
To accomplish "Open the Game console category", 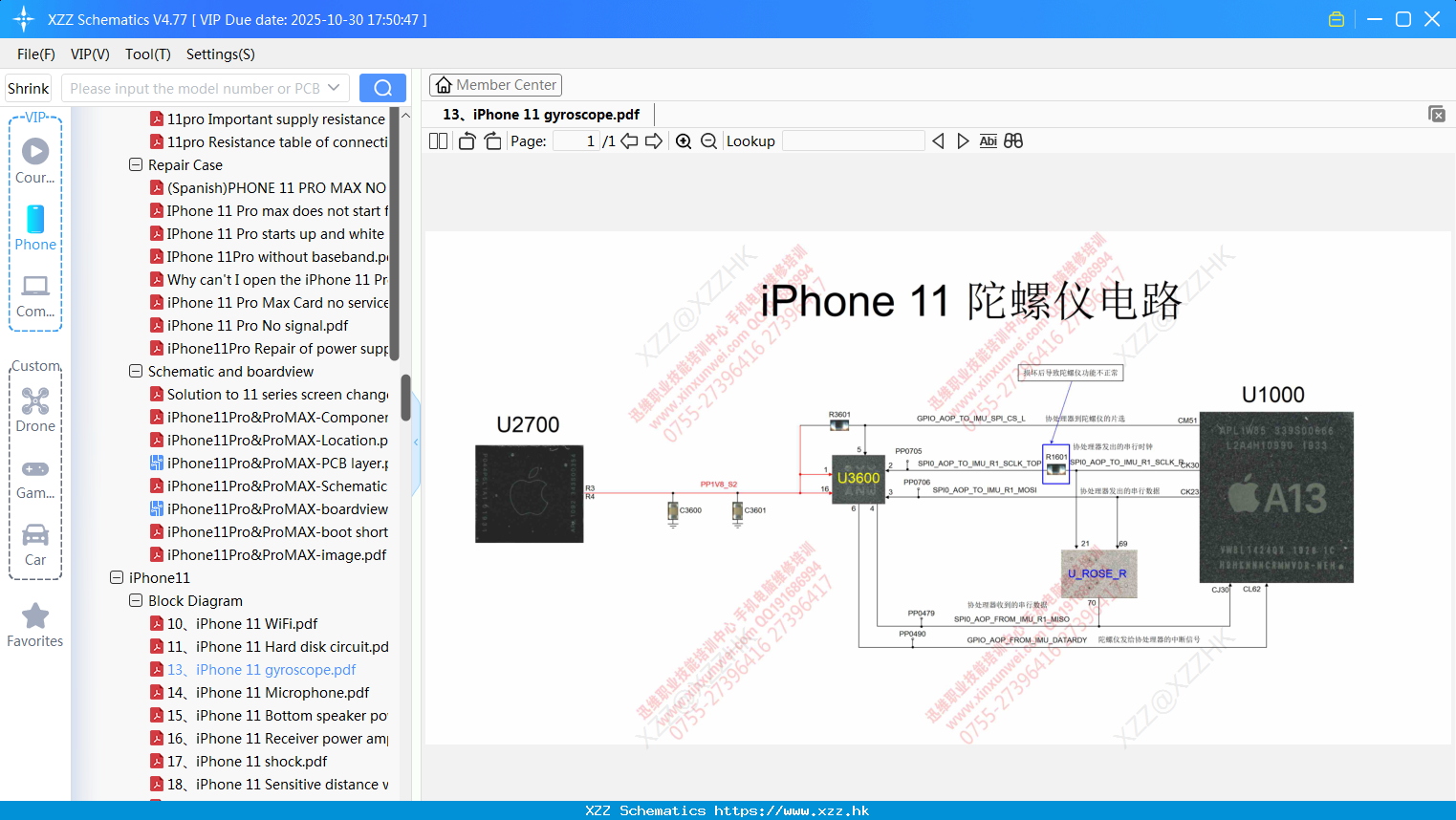I will click(x=35, y=477).
